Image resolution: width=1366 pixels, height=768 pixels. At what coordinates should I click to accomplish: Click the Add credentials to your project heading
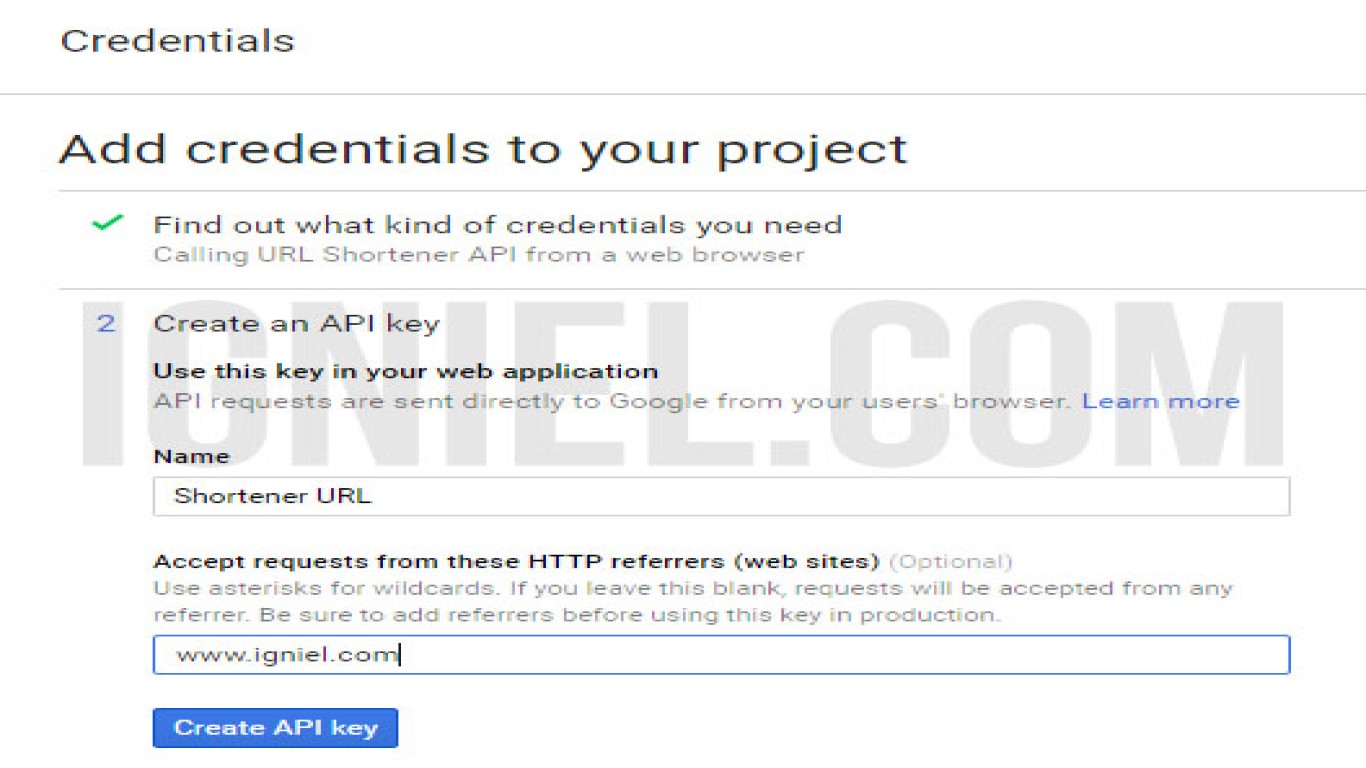point(483,149)
